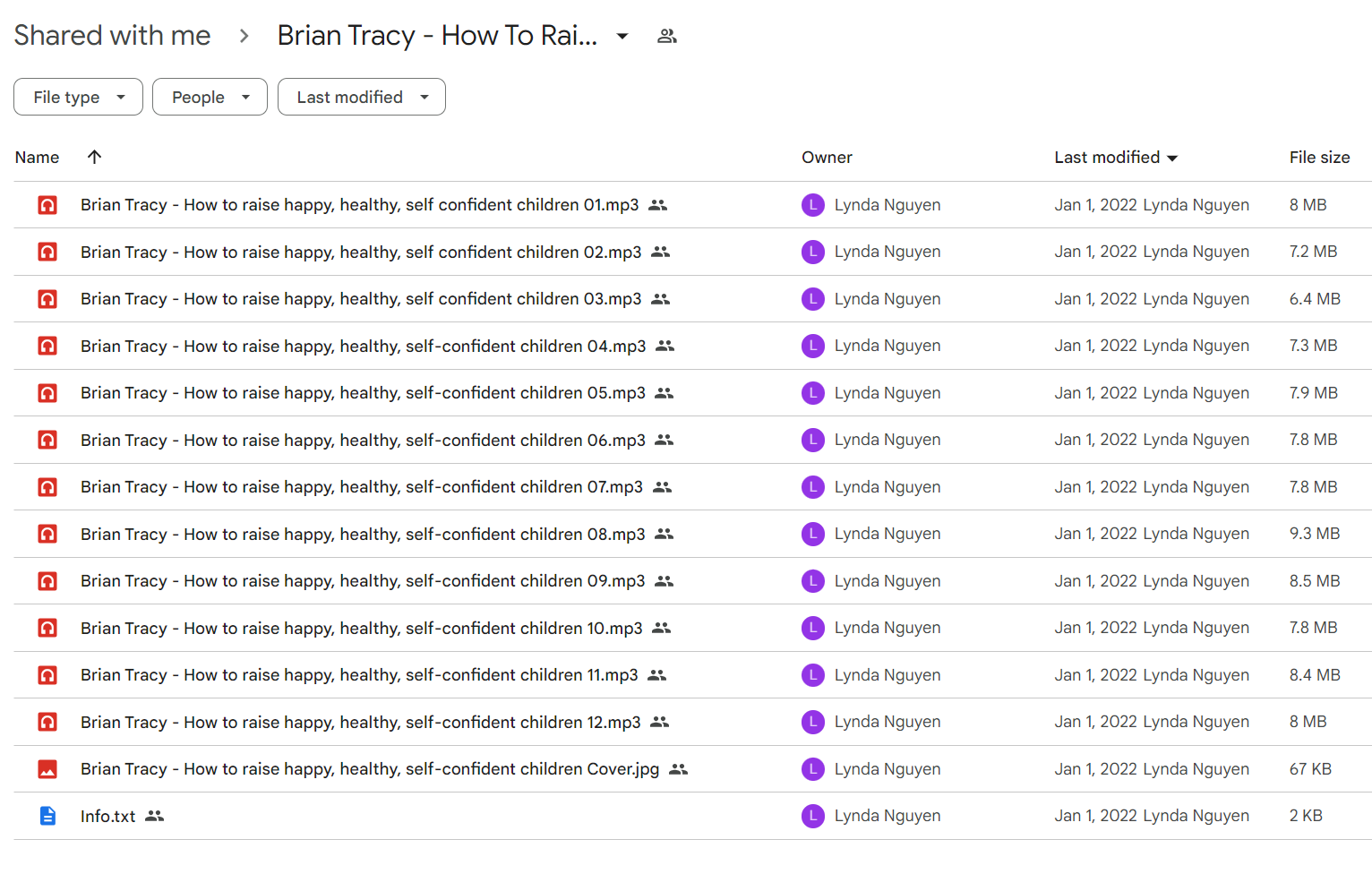Click the audio icon for children 05.mp3
This screenshot has width=1372, height=891.
point(47,393)
